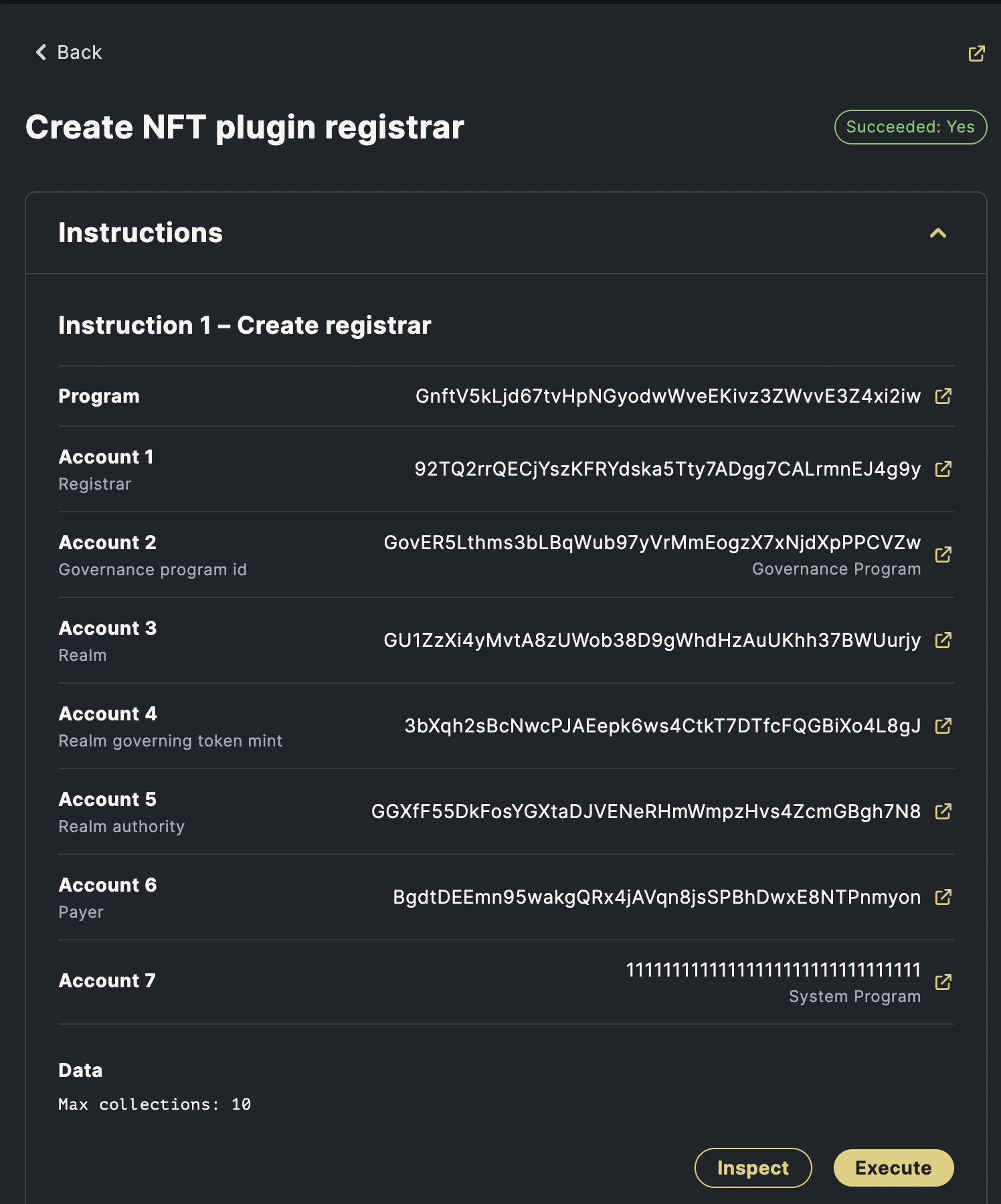This screenshot has height=1204, width=1001.
Task: Click the back arrow chevron icon
Action: [x=41, y=52]
